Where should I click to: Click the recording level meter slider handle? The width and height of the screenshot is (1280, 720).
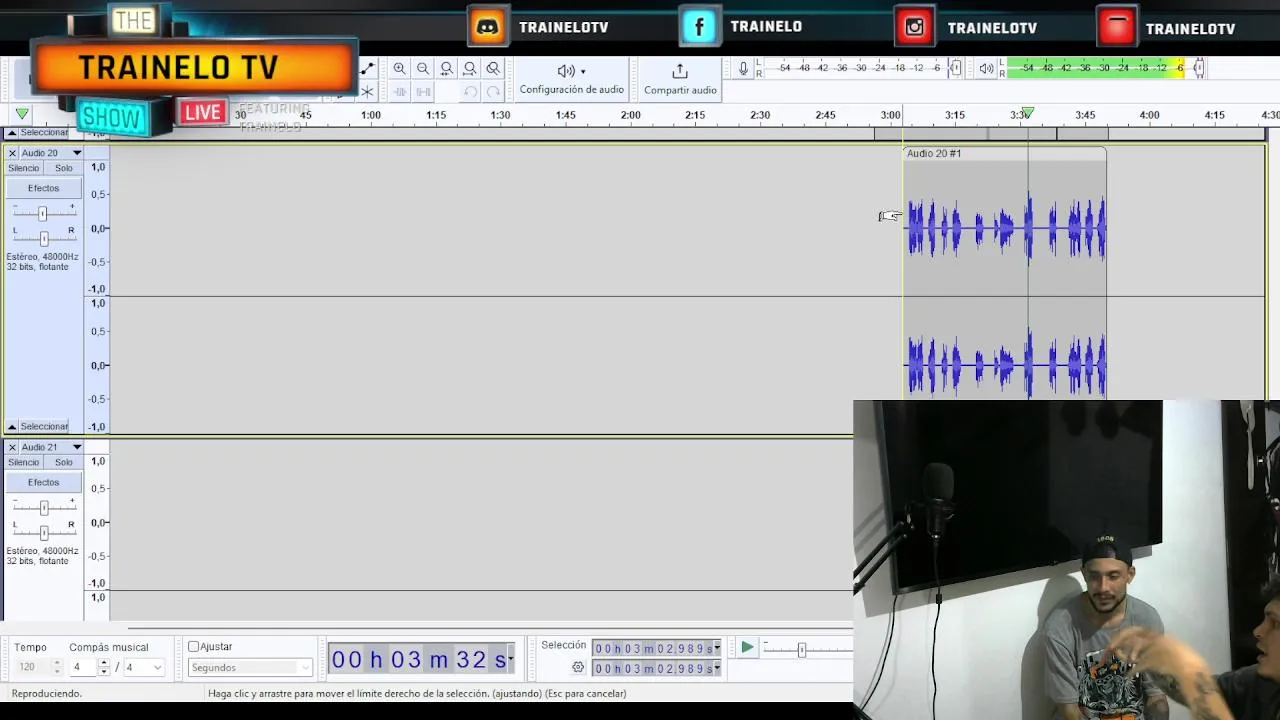955,68
